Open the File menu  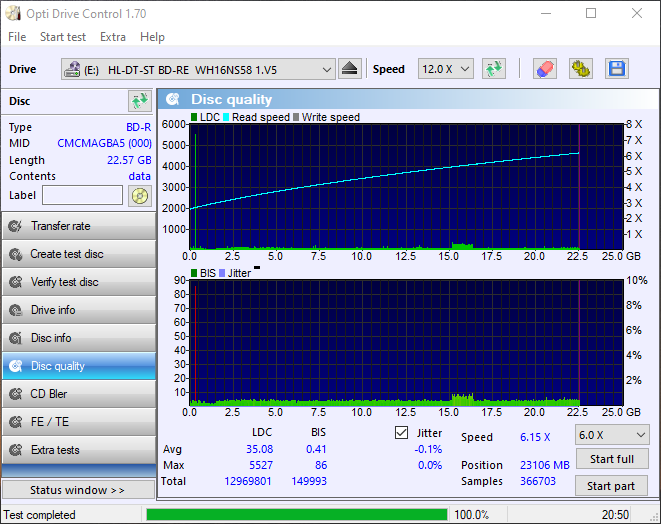(17, 37)
